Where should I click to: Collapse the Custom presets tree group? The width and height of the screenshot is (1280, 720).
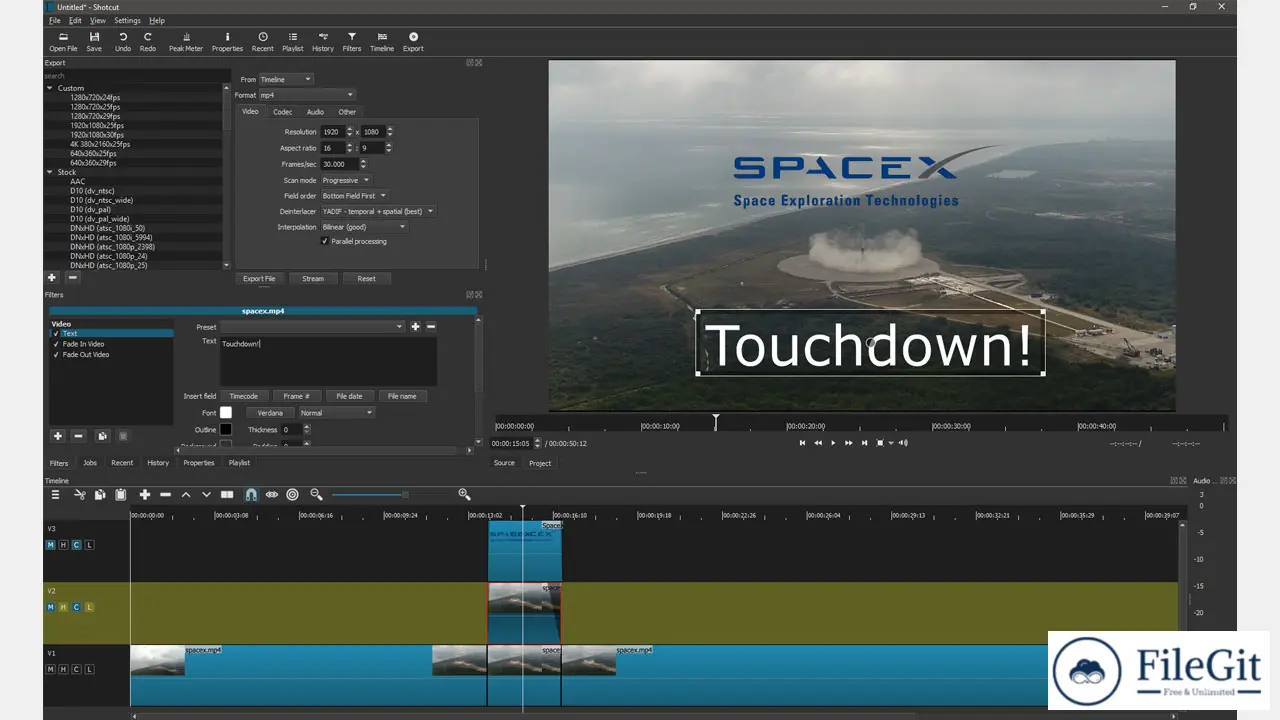point(50,88)
